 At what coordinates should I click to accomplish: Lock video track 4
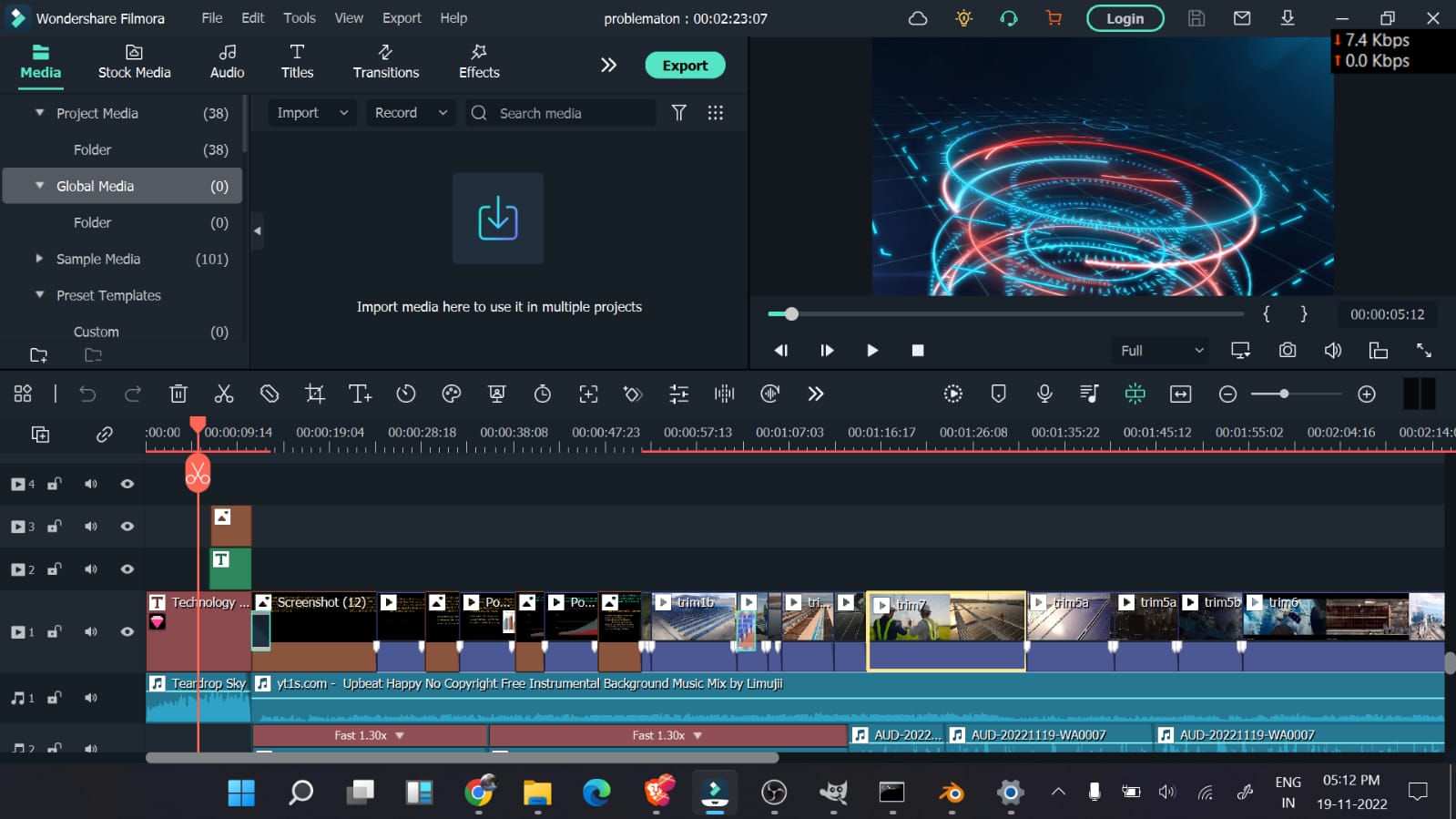[x=55, y=484]
